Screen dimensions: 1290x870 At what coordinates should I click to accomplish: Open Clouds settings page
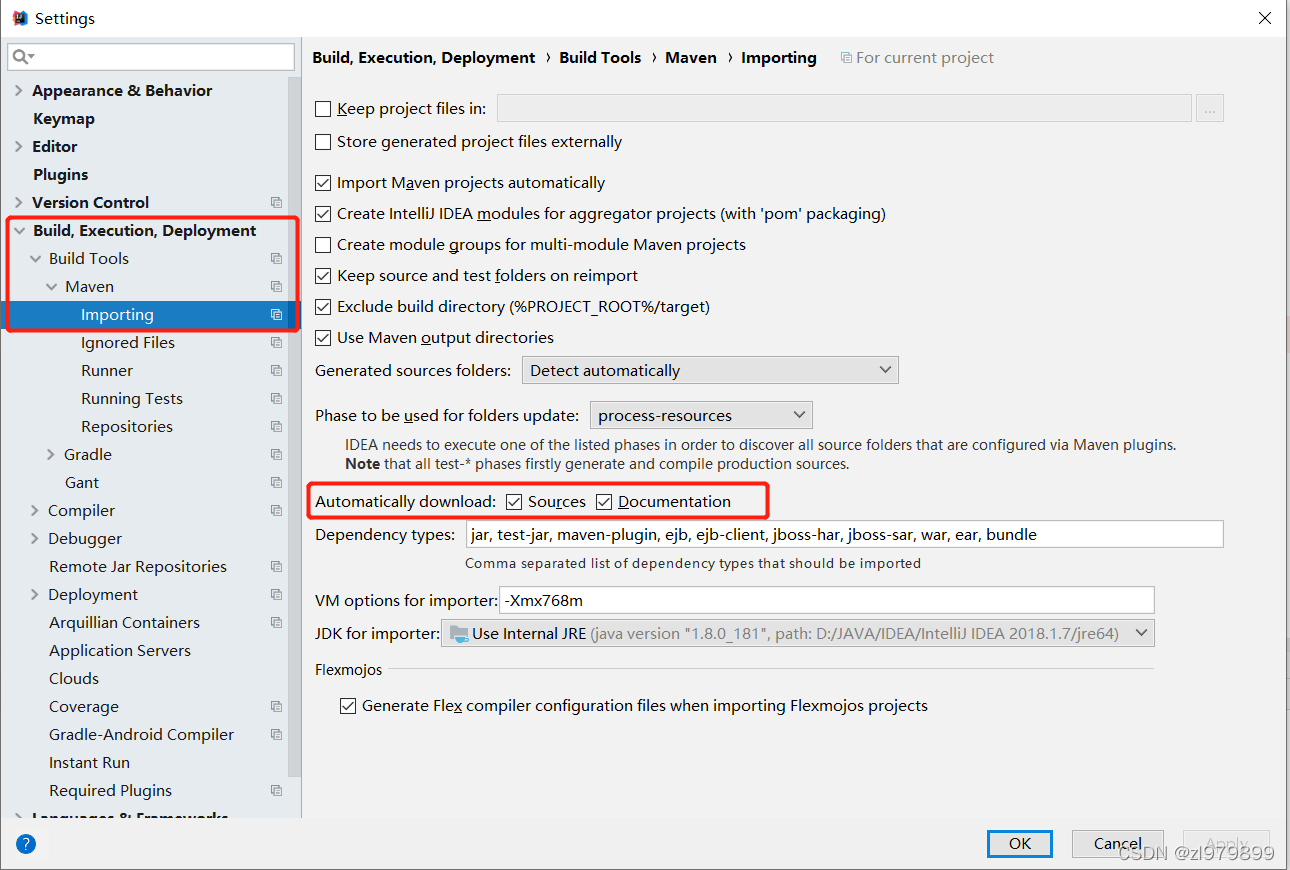point(74,679)
